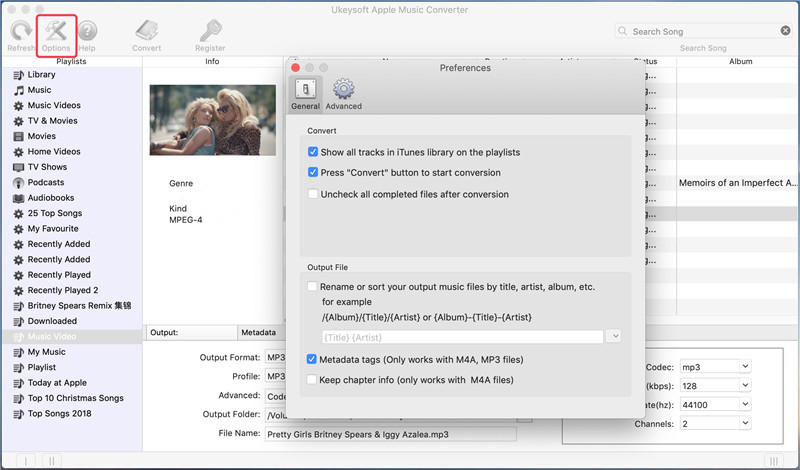Click the Register key icon

210,31
